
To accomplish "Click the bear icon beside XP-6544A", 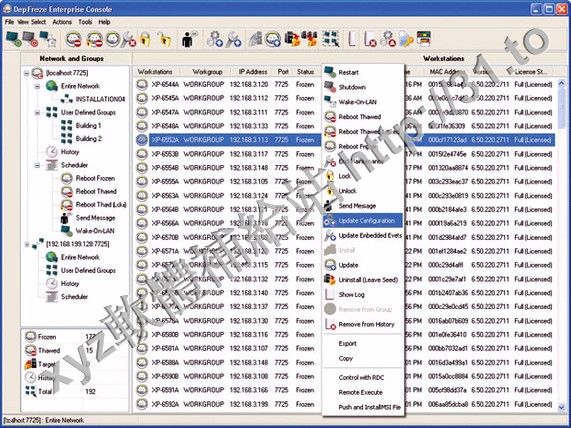I will 142,85.
